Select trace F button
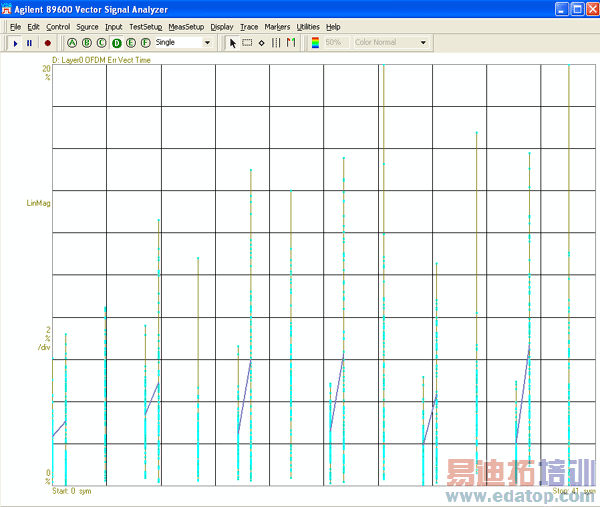This screenshot has height=507, width=600. (145, 43)
